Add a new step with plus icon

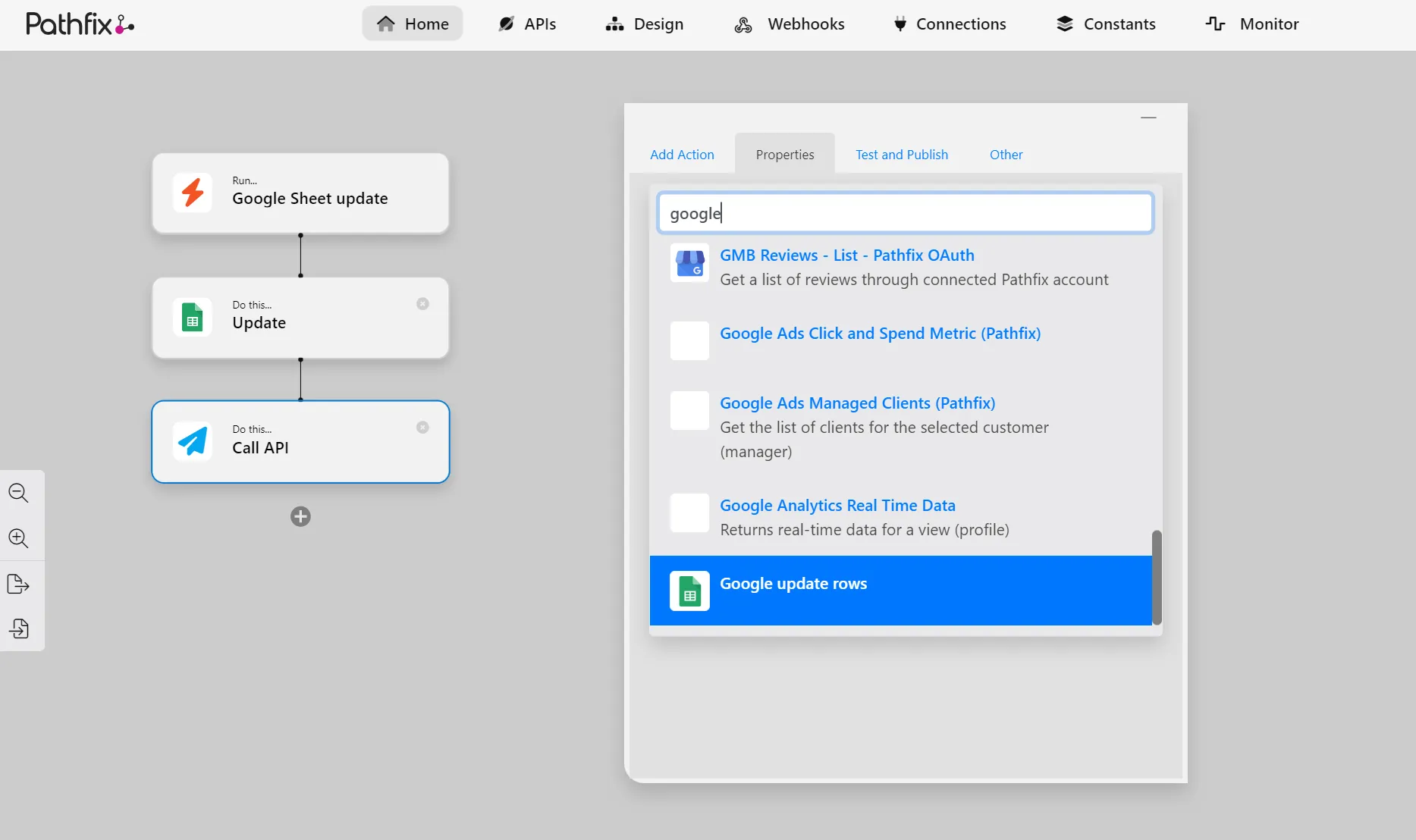click(x=300, y=516)
